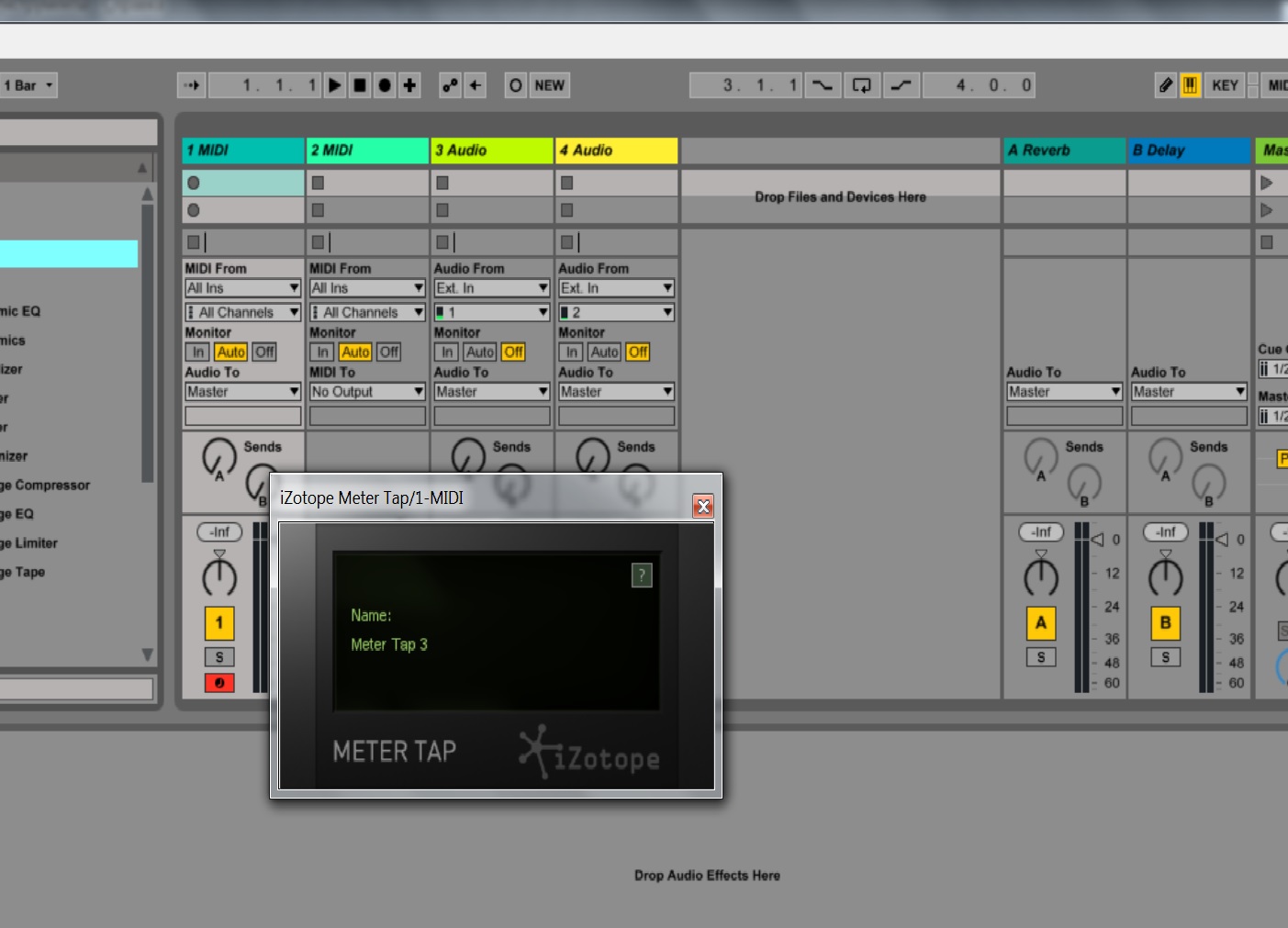Image resolution: width=1288 pixels, height=928 pixels.
Task: Toggle the session record circle button
Action: click(x=516, y=85)
